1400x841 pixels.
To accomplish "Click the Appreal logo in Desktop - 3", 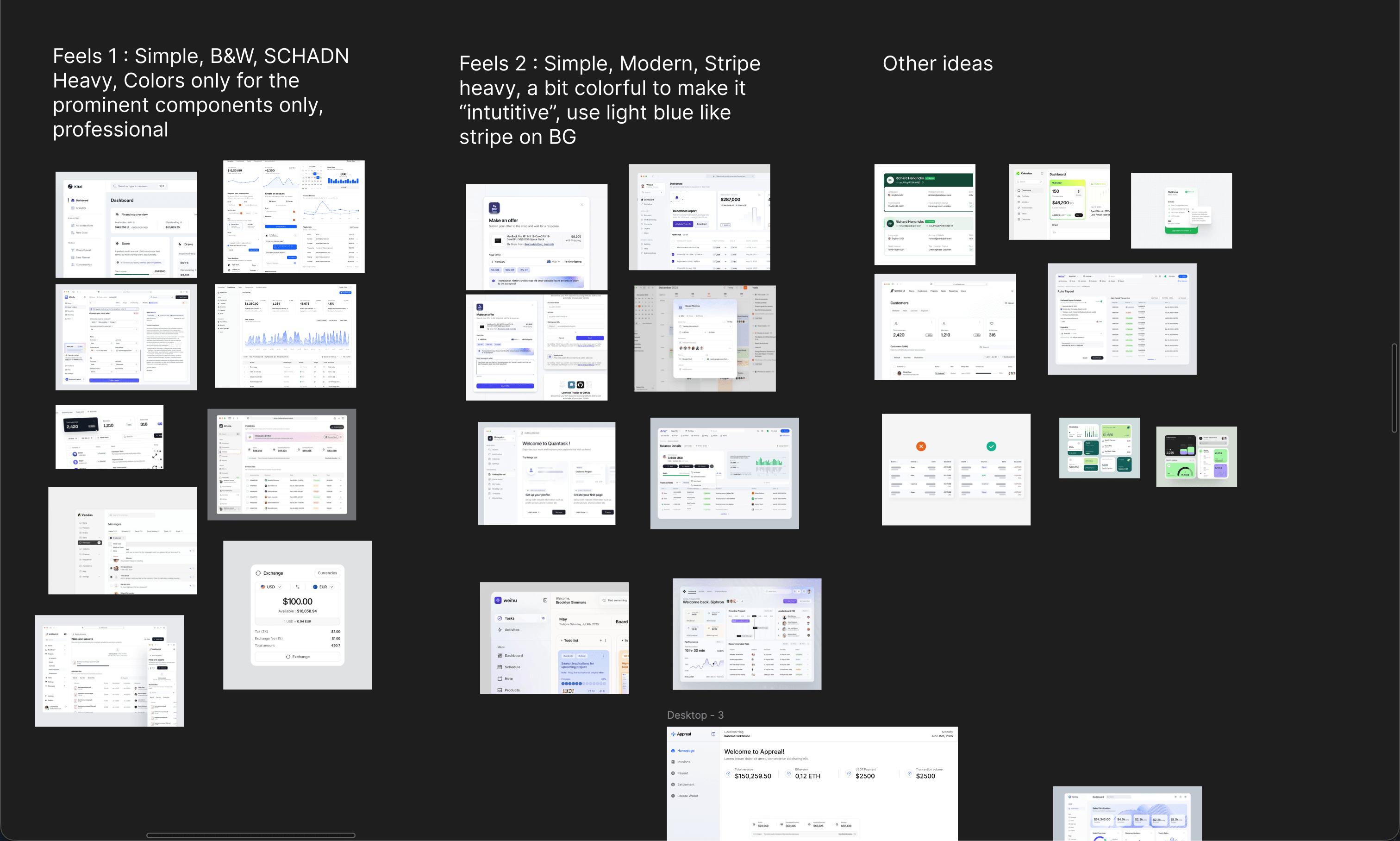I will (681, 734).
